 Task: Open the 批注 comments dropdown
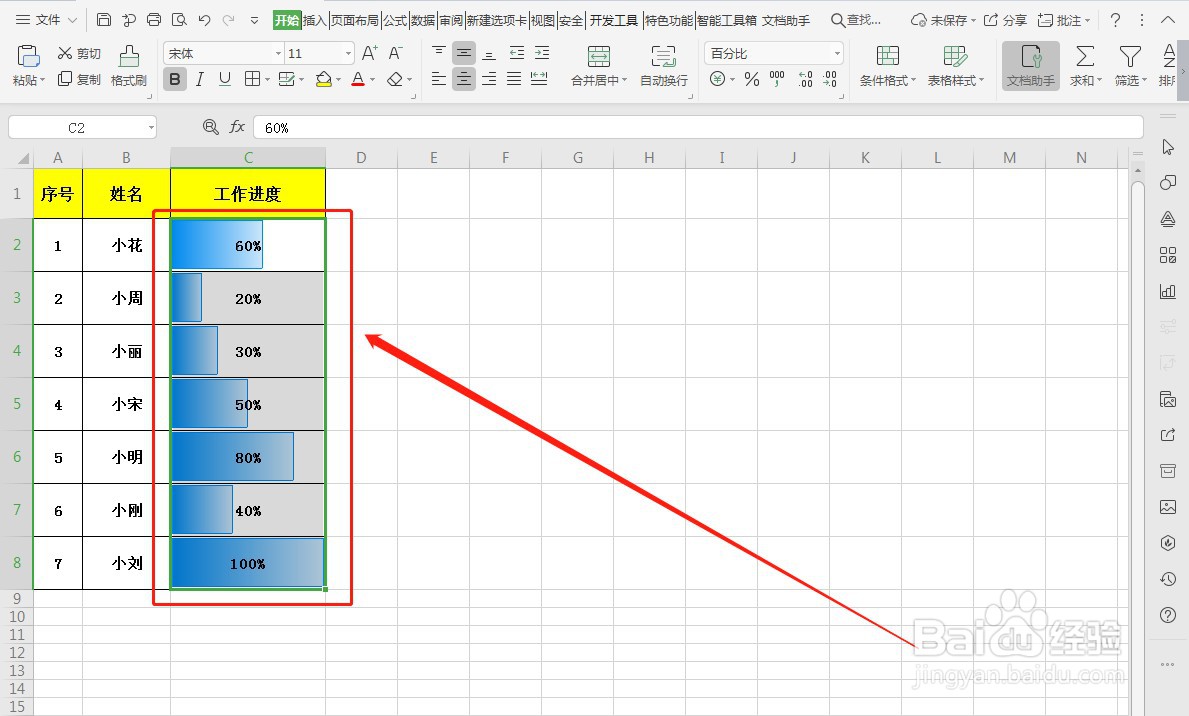point(1064,20)
